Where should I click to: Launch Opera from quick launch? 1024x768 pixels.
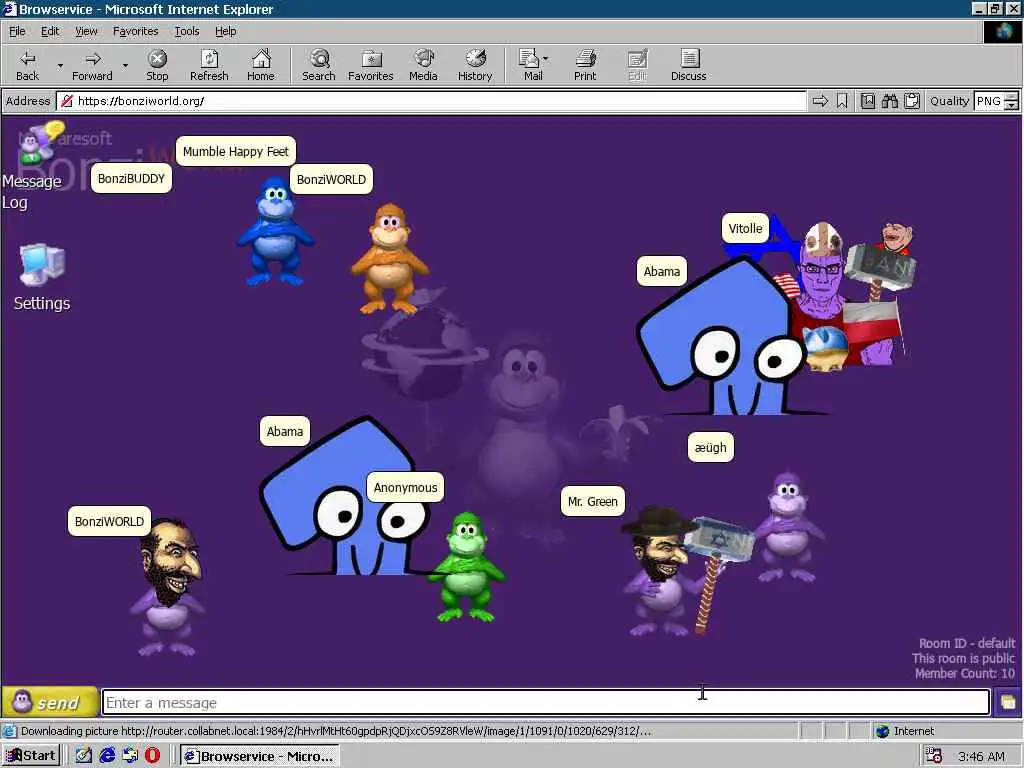(x=152, y=756)
